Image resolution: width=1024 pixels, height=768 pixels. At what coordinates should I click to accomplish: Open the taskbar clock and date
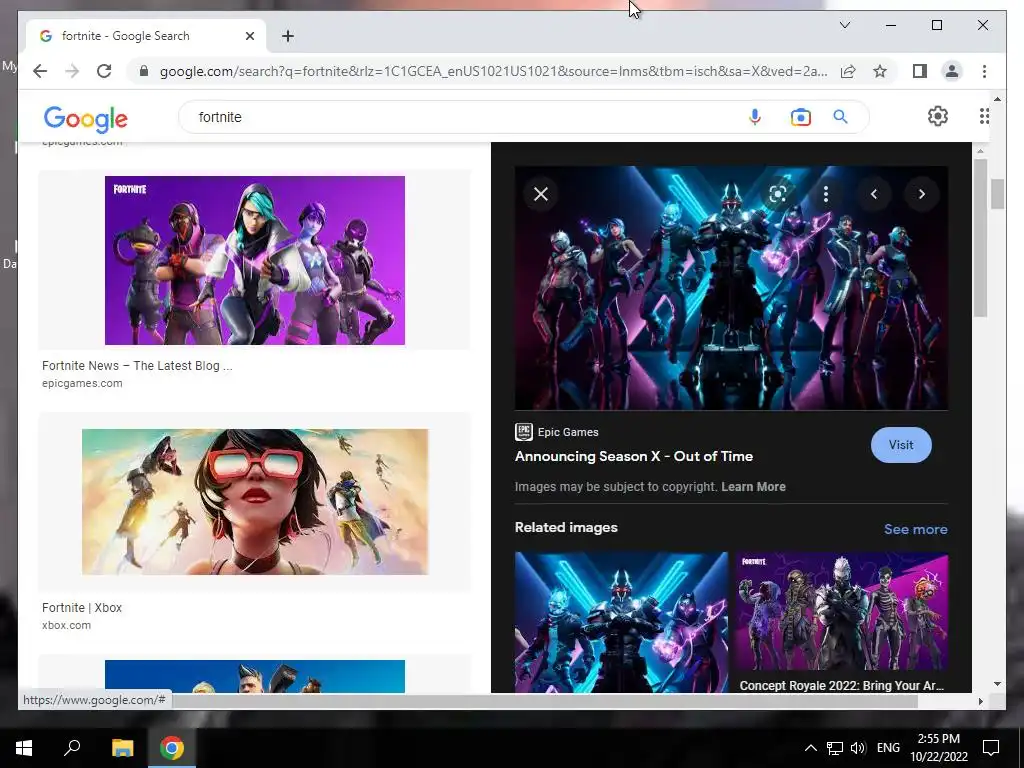[x=938, y=748]
